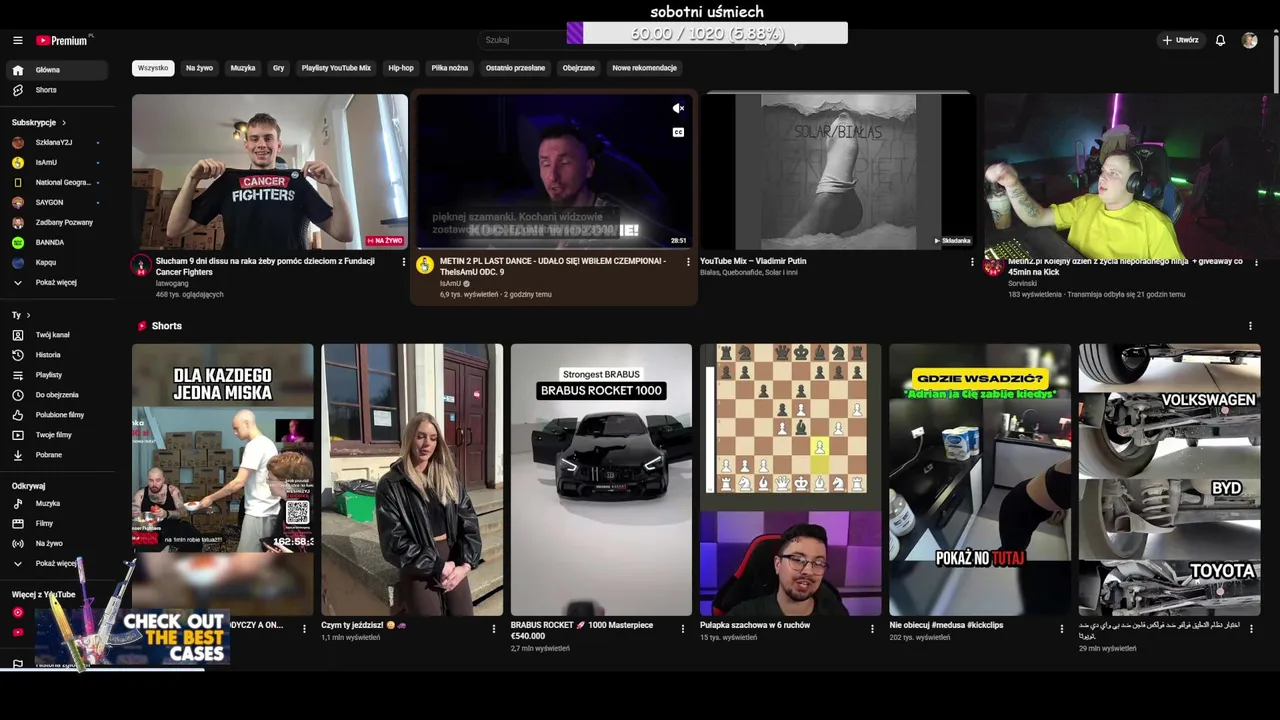1280x720 pixels.
Task: Select the Nowe rekomendacje chip
Action: [x=645, y=68]
